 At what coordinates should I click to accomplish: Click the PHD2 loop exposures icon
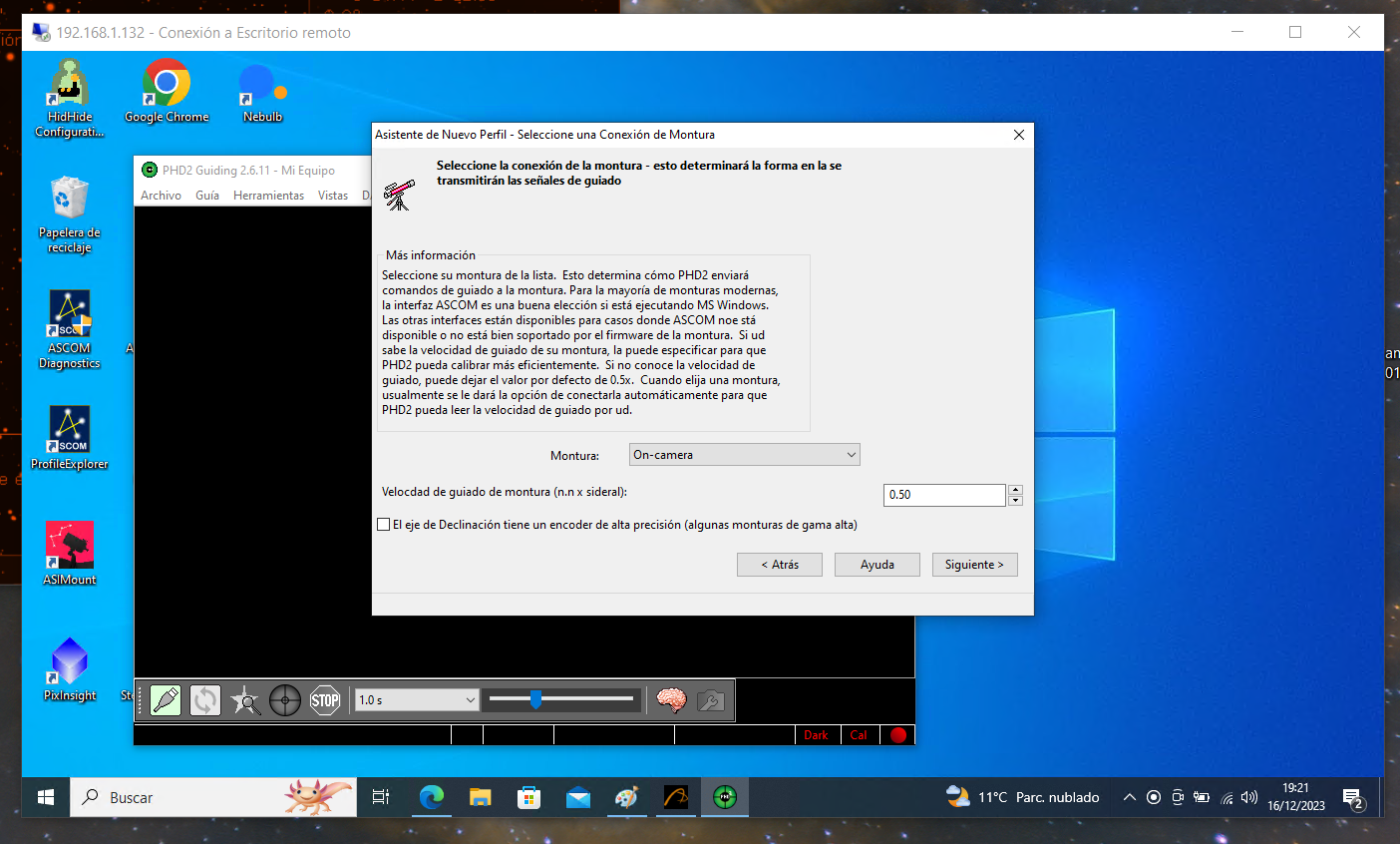point(205,700)
